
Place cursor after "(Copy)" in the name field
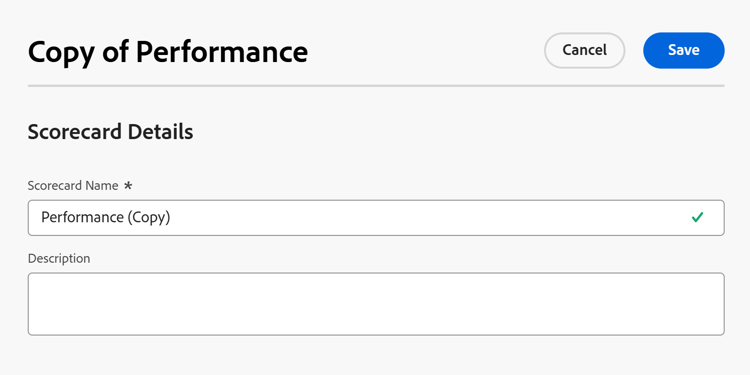(172, 218)
